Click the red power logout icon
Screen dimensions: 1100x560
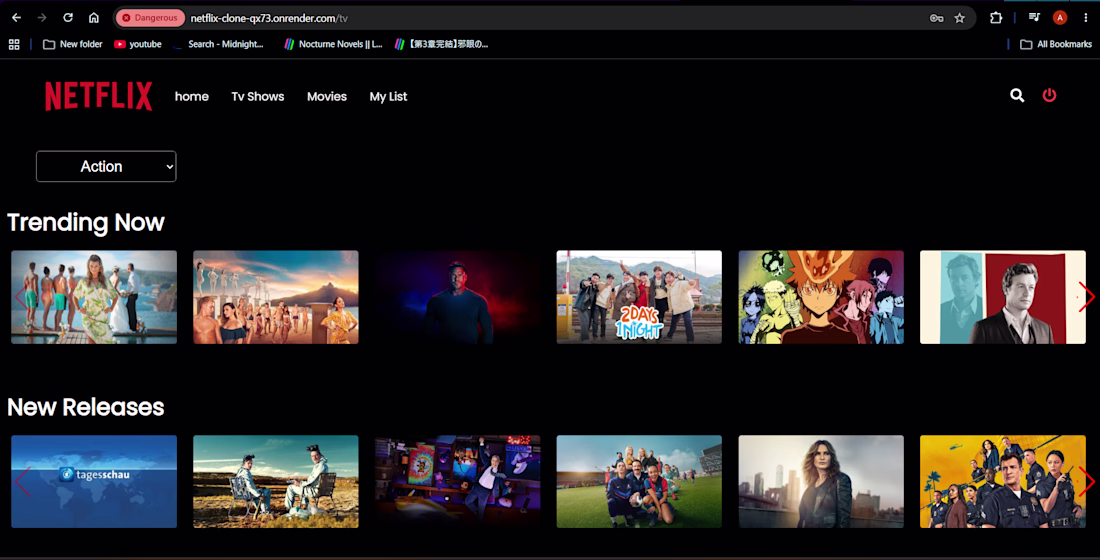click(x=1049, y=95)
